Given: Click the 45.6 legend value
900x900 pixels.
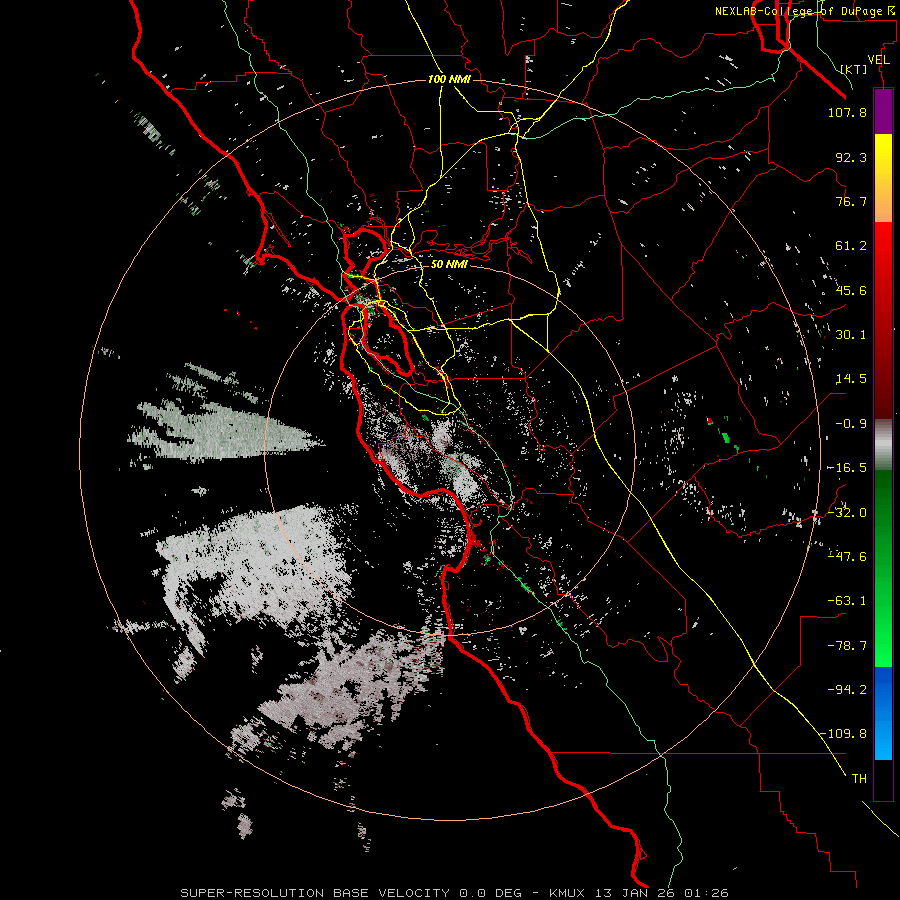Looking at the screenshot, I should point(851,290).
